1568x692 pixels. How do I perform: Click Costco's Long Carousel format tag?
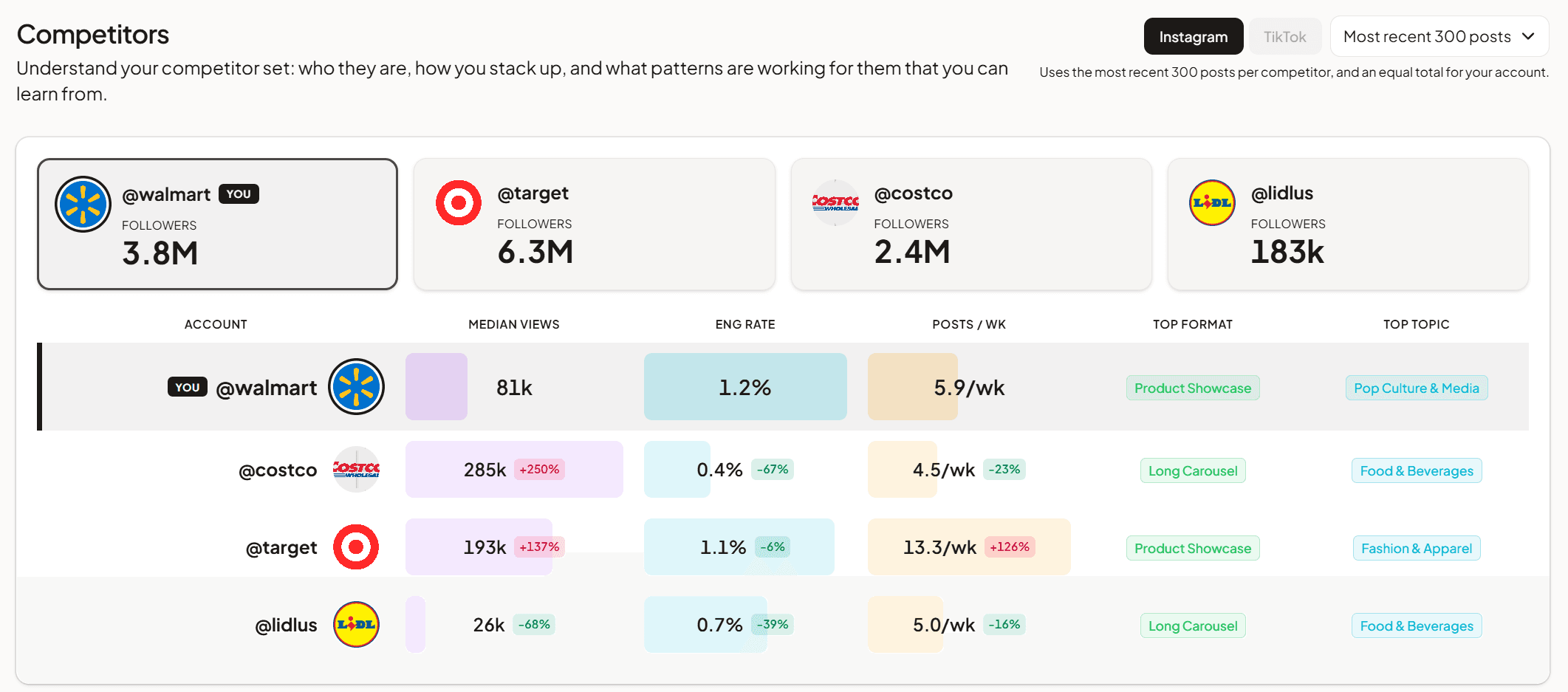tap(1193, 470)
